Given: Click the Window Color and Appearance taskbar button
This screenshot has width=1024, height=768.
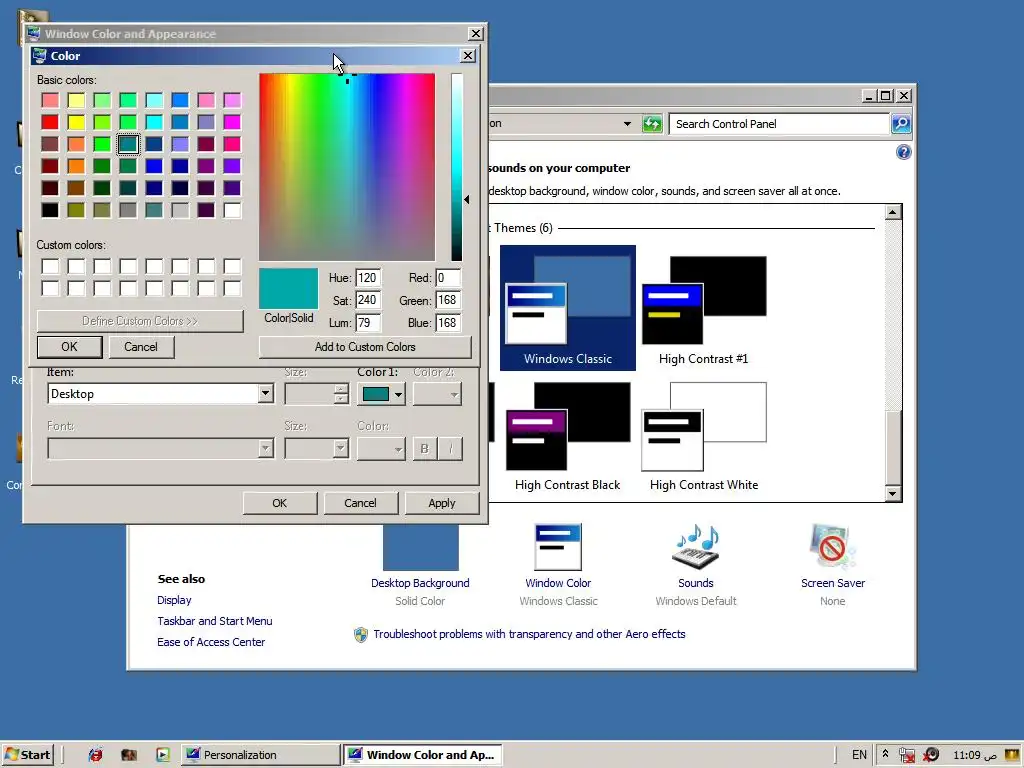Looking at the screenshot, I should click(423, 754).
